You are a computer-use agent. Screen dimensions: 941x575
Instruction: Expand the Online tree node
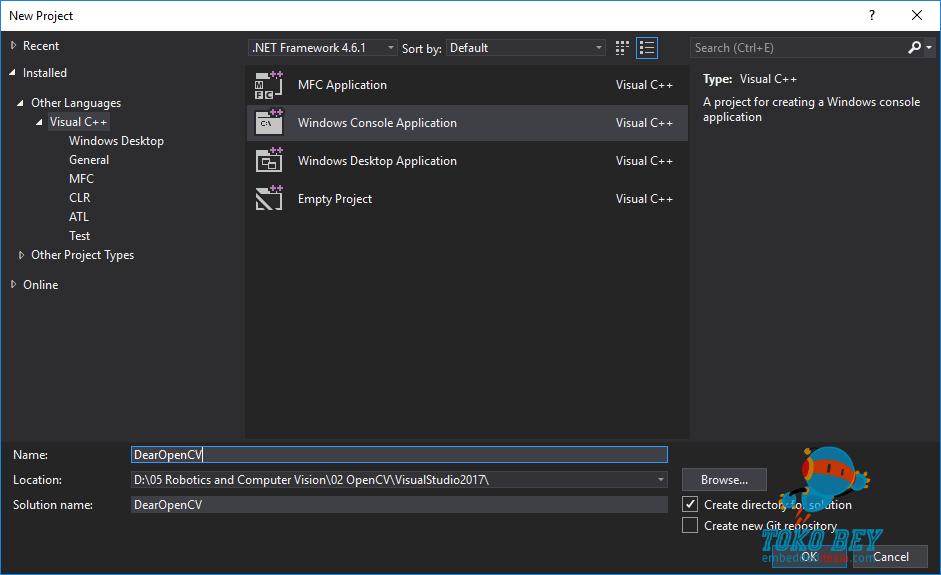[13, 284]
